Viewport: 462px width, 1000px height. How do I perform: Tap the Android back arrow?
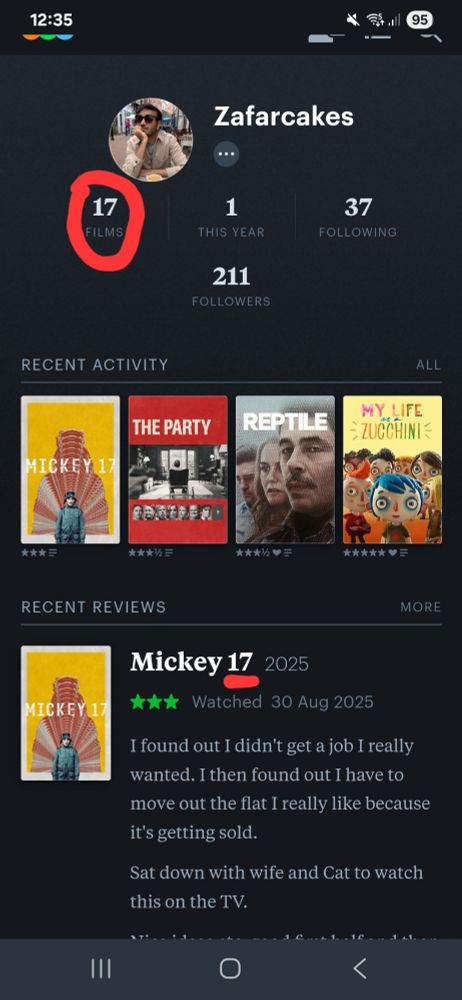point(360,969)
